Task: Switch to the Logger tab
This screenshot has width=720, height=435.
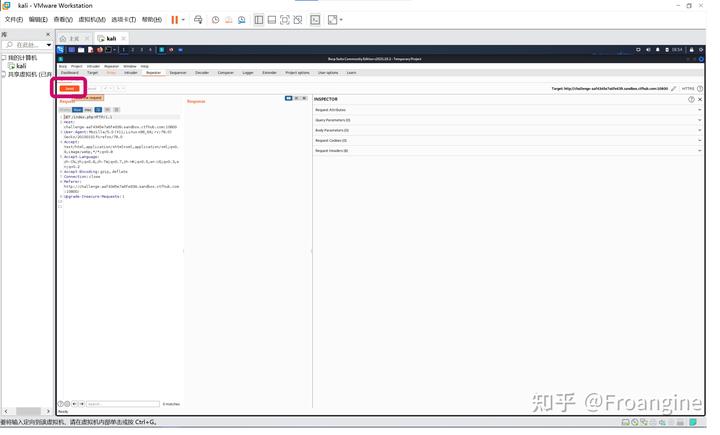Action: click(x=248, y=73)
